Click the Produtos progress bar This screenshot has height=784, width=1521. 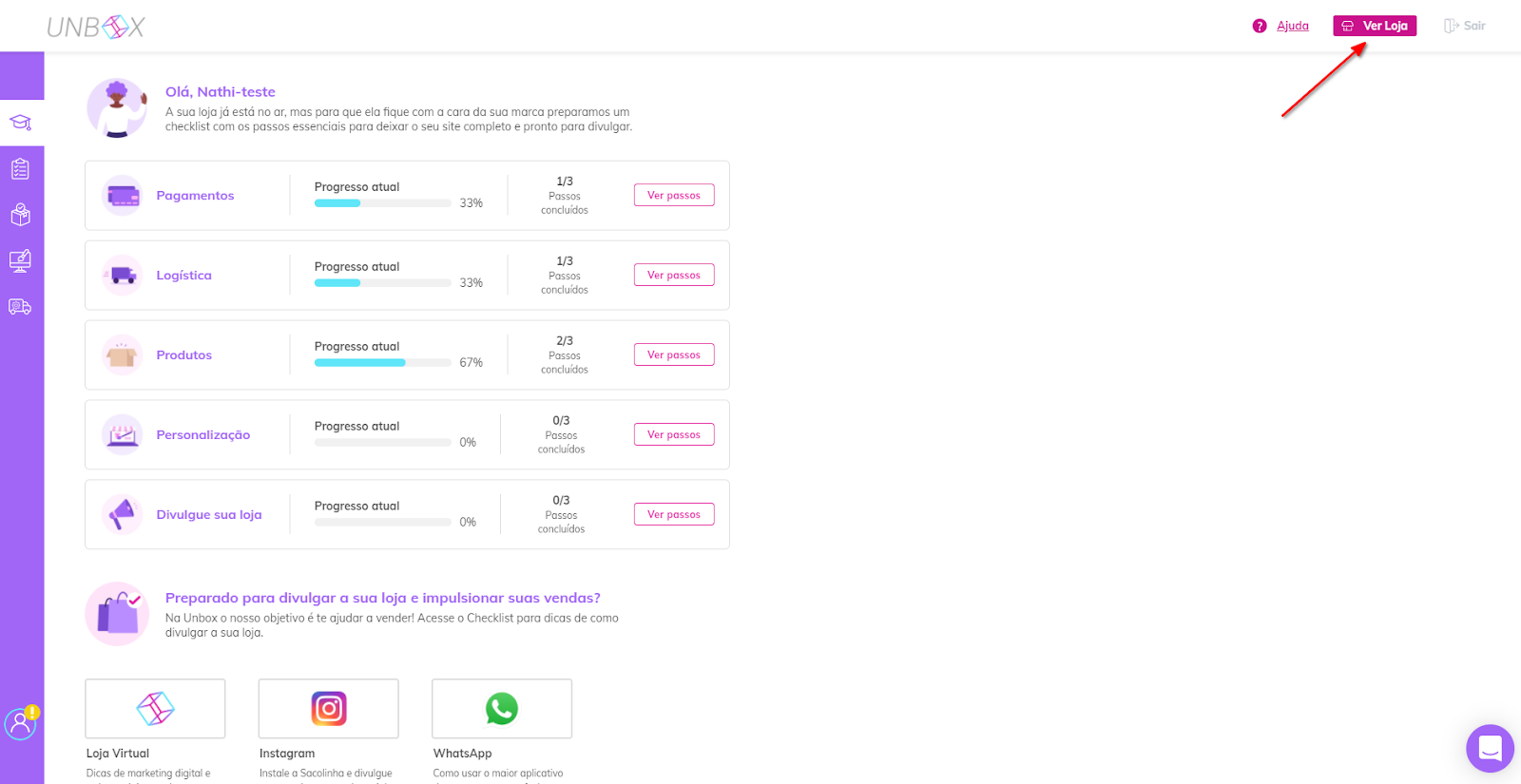click(383, 363)
